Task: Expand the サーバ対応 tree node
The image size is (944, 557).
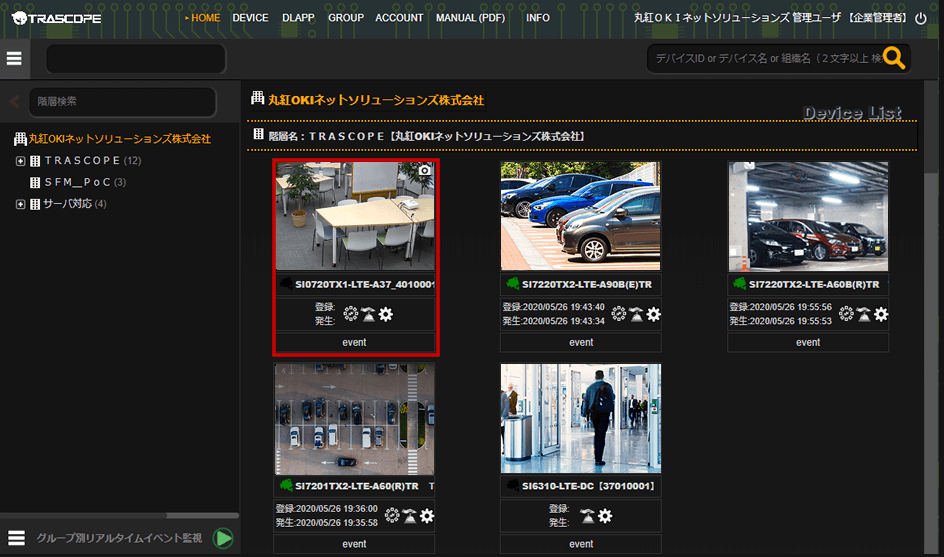Action: point(20,205)
